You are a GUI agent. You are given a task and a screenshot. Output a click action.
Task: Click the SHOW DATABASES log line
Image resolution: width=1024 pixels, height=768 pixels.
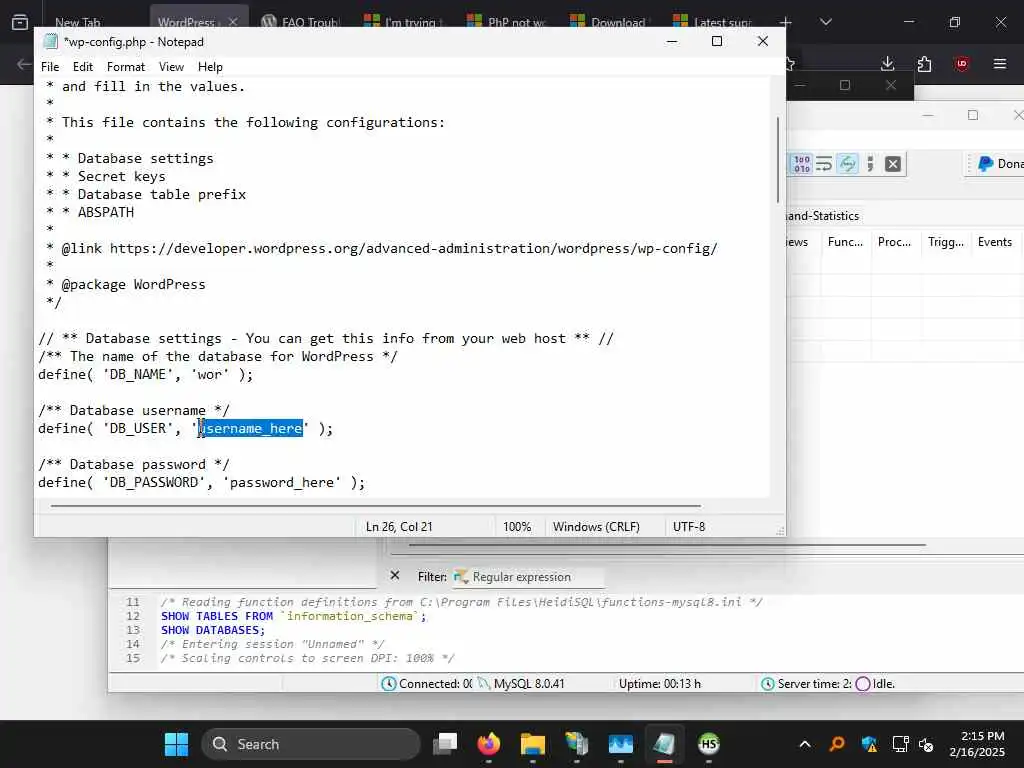[x=213, y=630]
